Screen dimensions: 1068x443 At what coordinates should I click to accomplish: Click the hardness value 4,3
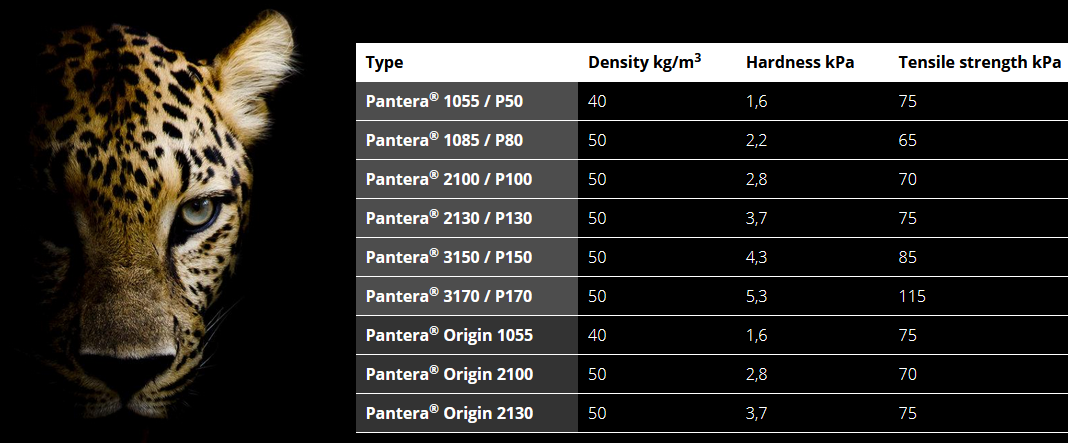[x=757, y=258]
